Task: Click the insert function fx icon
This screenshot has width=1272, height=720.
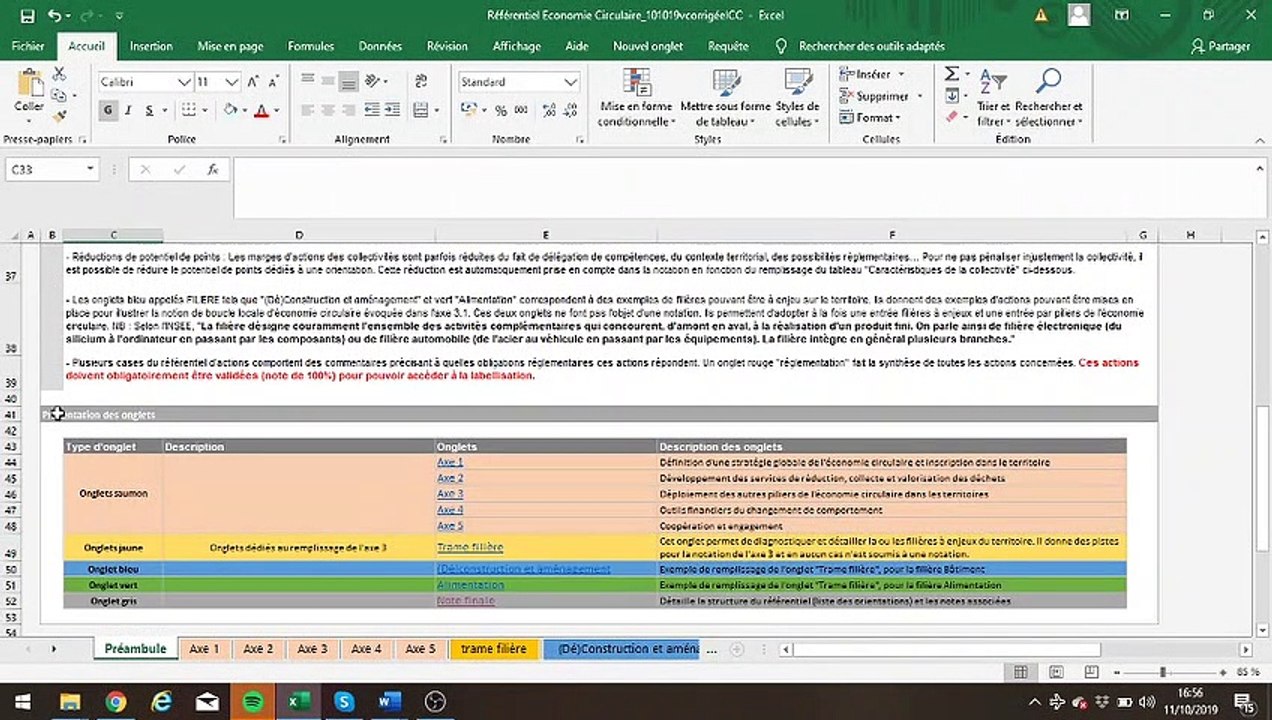Action: pos(212,170)
